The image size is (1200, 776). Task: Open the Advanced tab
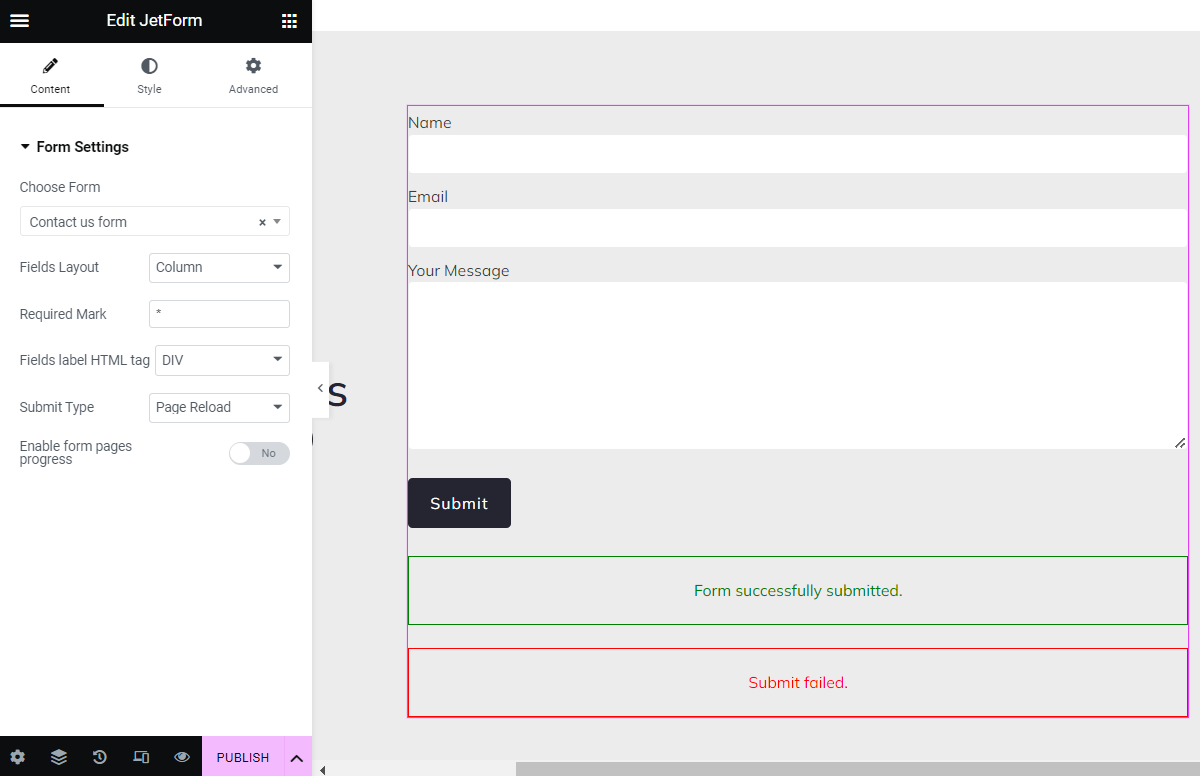(252, 75)
